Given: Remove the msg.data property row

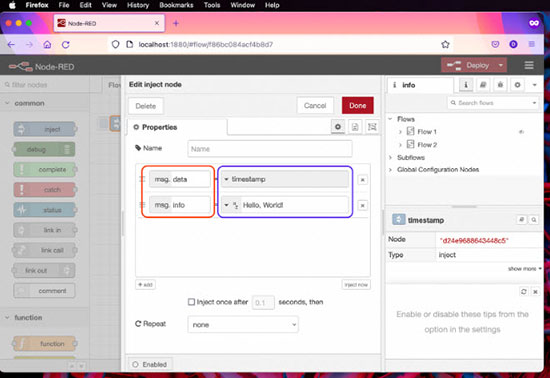Looking at the screenshot, I should pyautogui.click(x=362, y=180).
